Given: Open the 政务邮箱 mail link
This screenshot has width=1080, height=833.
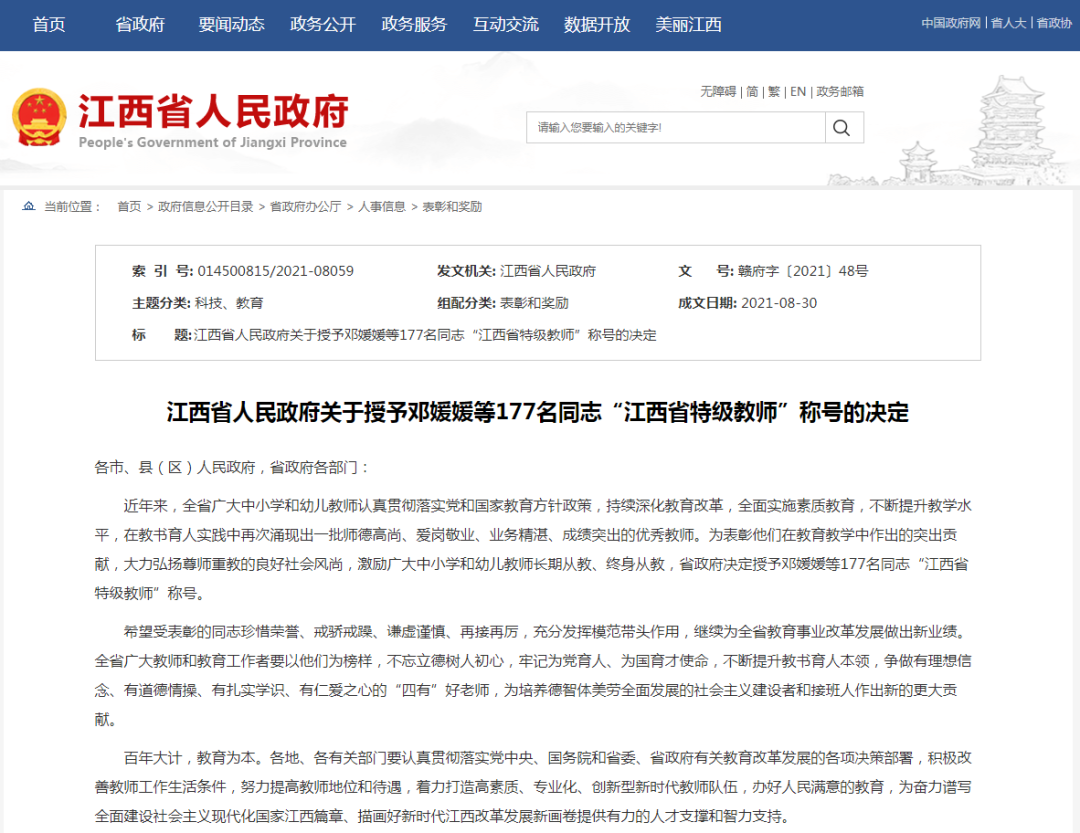Looking at the screenshot, I should coord(840,92).
